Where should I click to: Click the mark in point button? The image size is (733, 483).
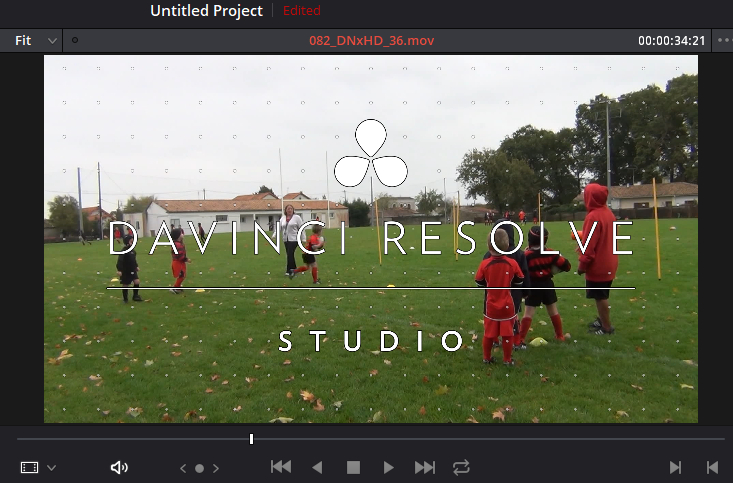click(675, 468)
